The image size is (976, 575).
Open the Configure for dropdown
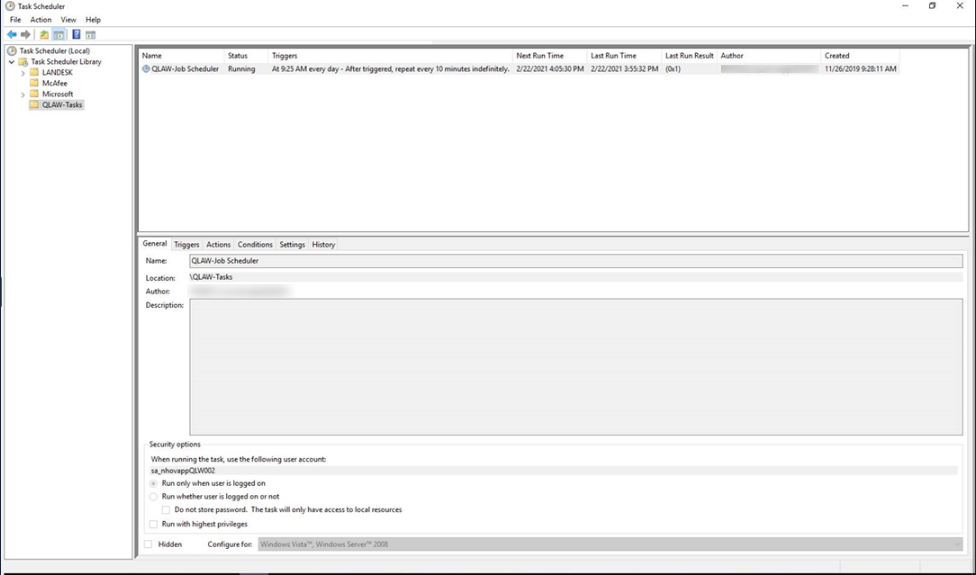coord(610,544)
